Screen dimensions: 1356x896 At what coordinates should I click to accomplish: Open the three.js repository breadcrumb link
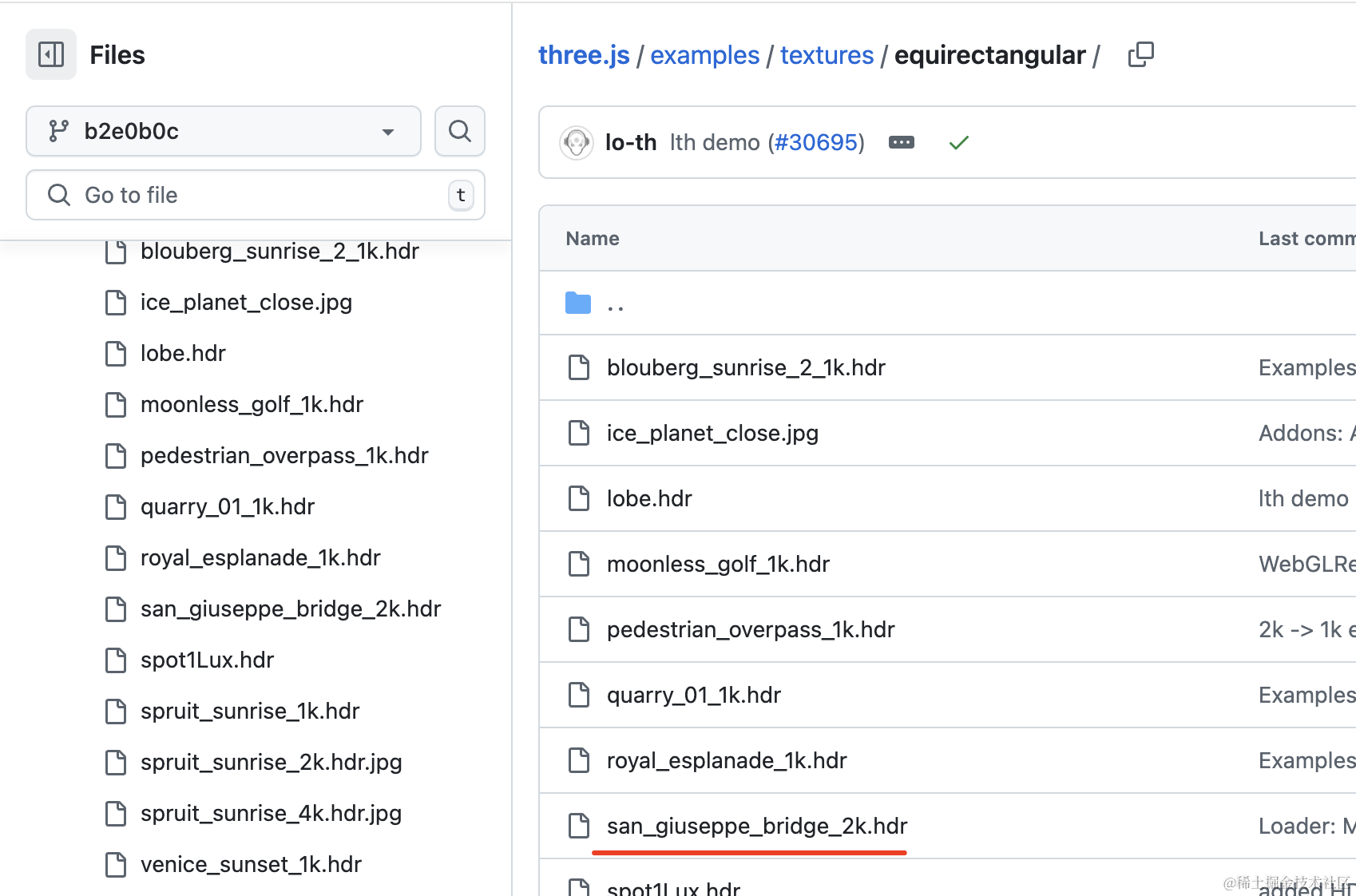584,55
